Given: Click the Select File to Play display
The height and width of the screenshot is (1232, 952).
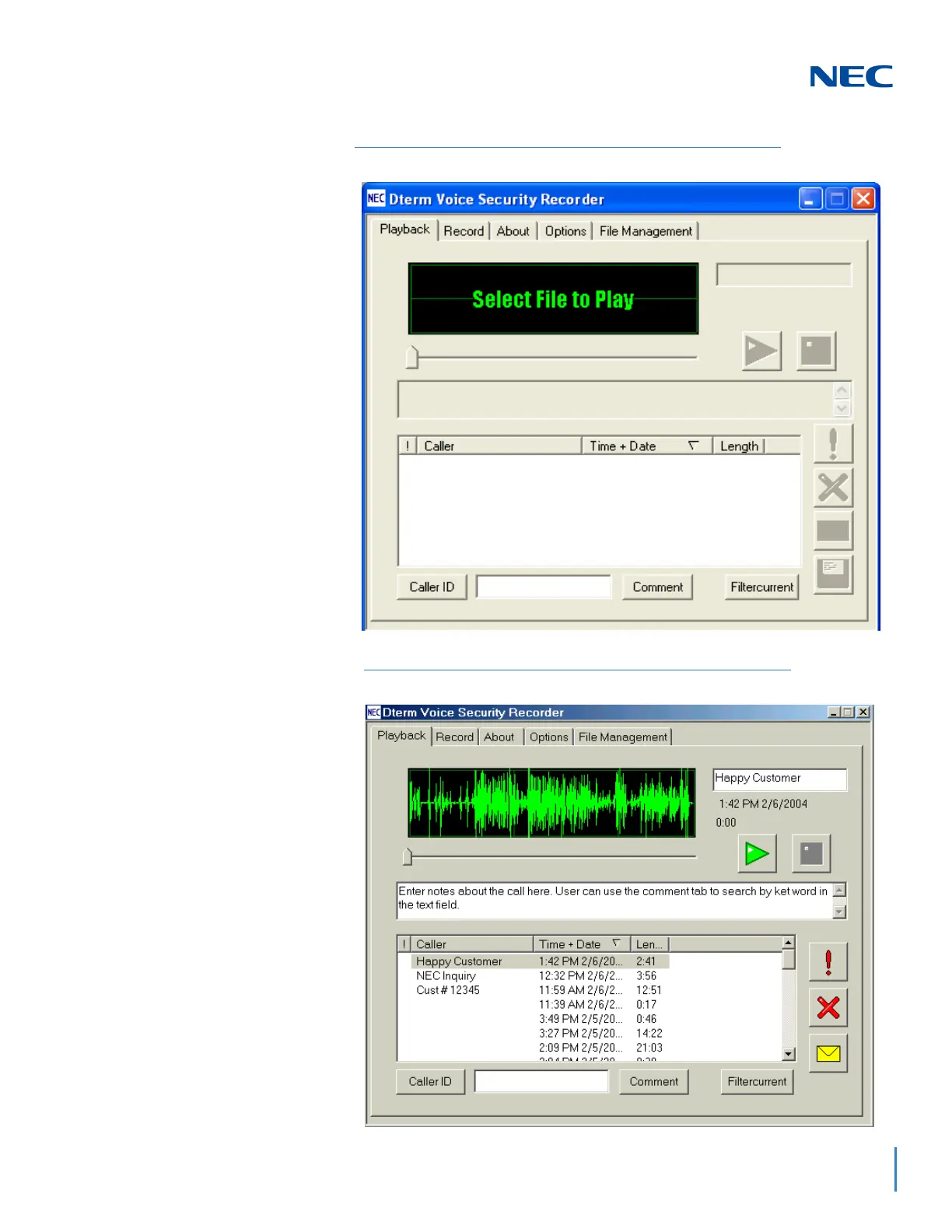Looking at the screenshot, I should pyautogui.click(x=553, y=299).
